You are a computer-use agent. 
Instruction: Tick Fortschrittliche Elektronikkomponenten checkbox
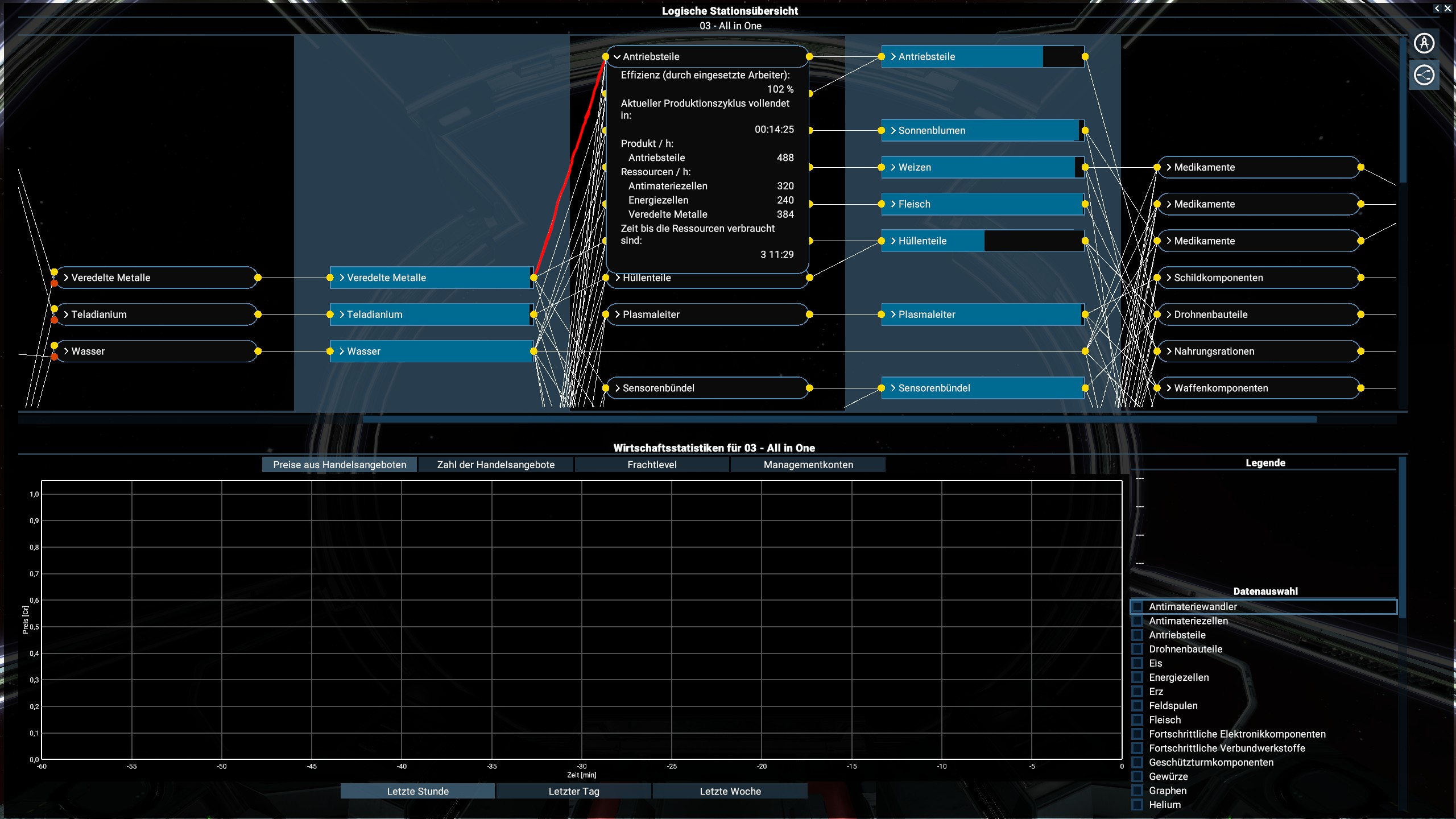(1137, 734)
